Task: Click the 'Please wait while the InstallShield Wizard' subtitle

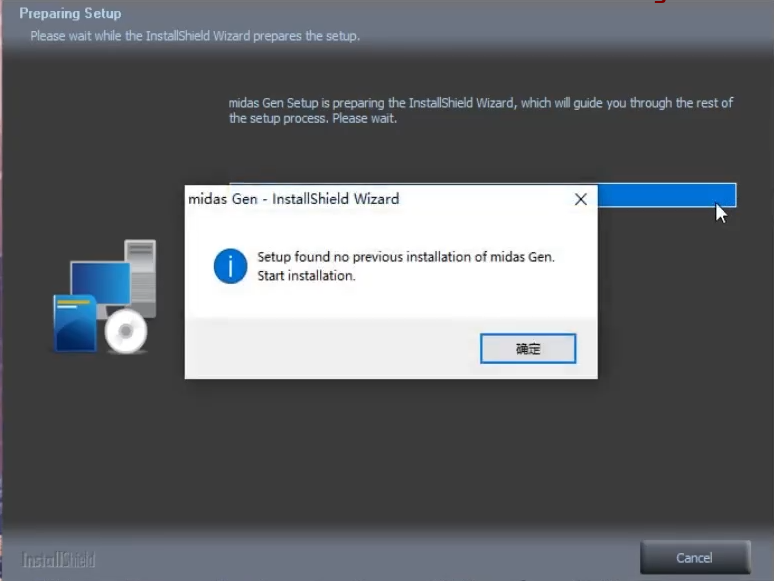Action: click(195, 36)
